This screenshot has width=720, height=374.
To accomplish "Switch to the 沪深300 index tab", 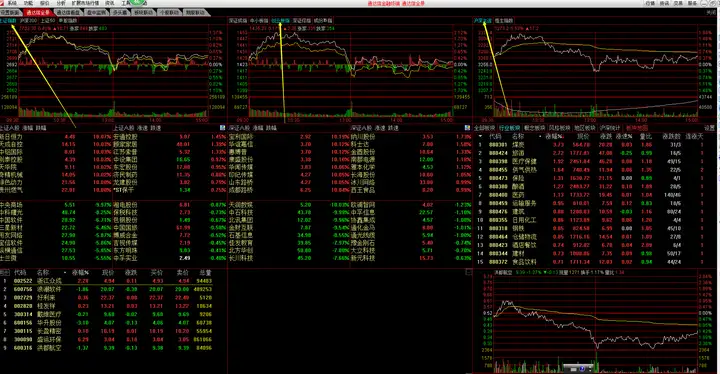I will [x=28, y=21].
